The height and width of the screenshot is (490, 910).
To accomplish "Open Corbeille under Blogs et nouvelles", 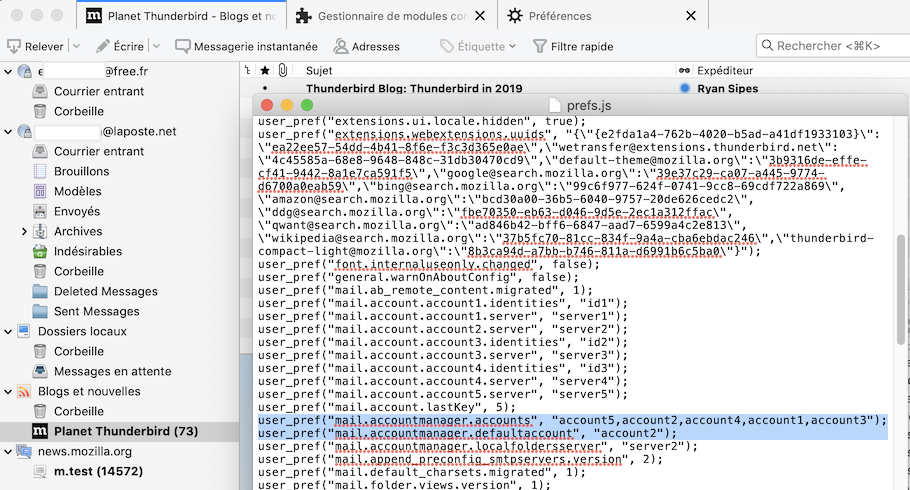I will (78, 411).
